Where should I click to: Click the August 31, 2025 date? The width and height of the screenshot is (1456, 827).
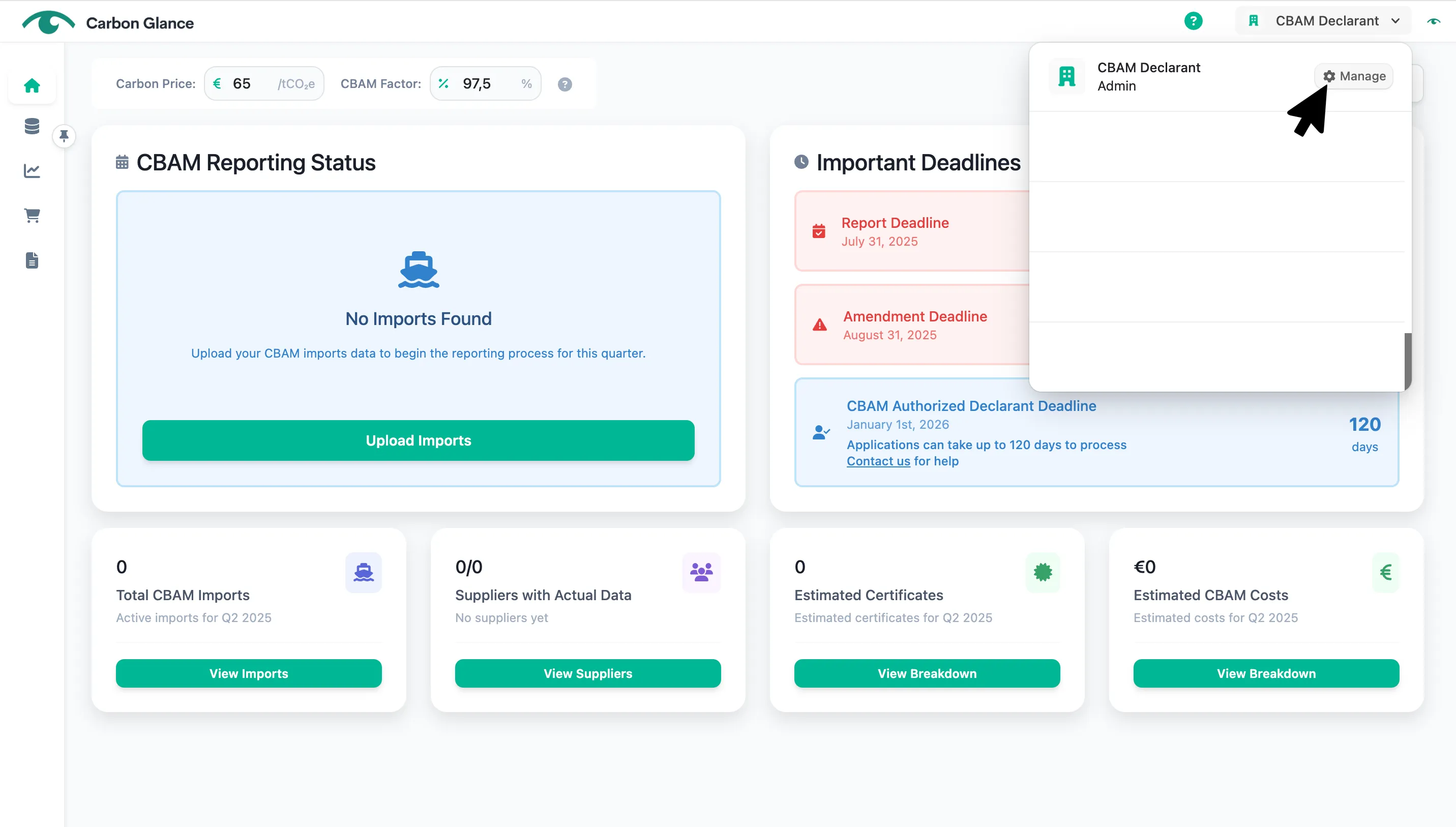pyautogui.click(x=890, y=335)
